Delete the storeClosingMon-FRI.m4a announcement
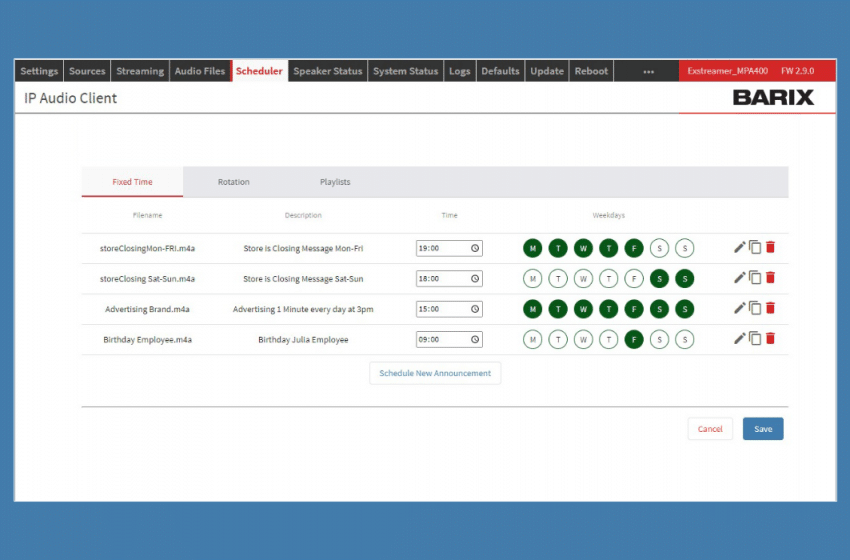 click(x=770, y=248)
